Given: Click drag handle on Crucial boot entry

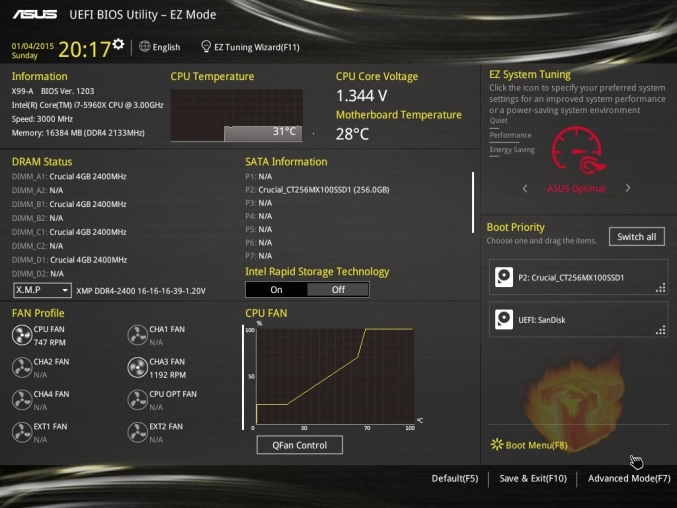Looking at the screenshot, I should [661, 288].
